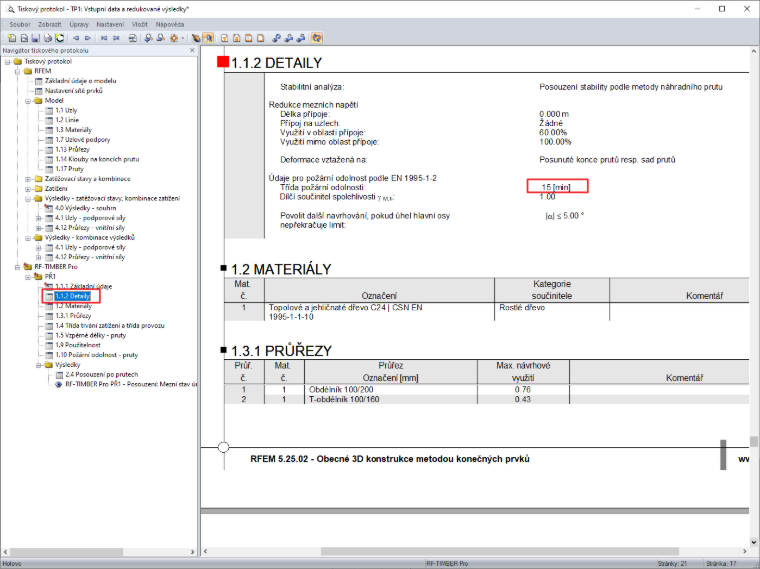Select 2.4 Posouzení po prutech item

pos(102,375)
